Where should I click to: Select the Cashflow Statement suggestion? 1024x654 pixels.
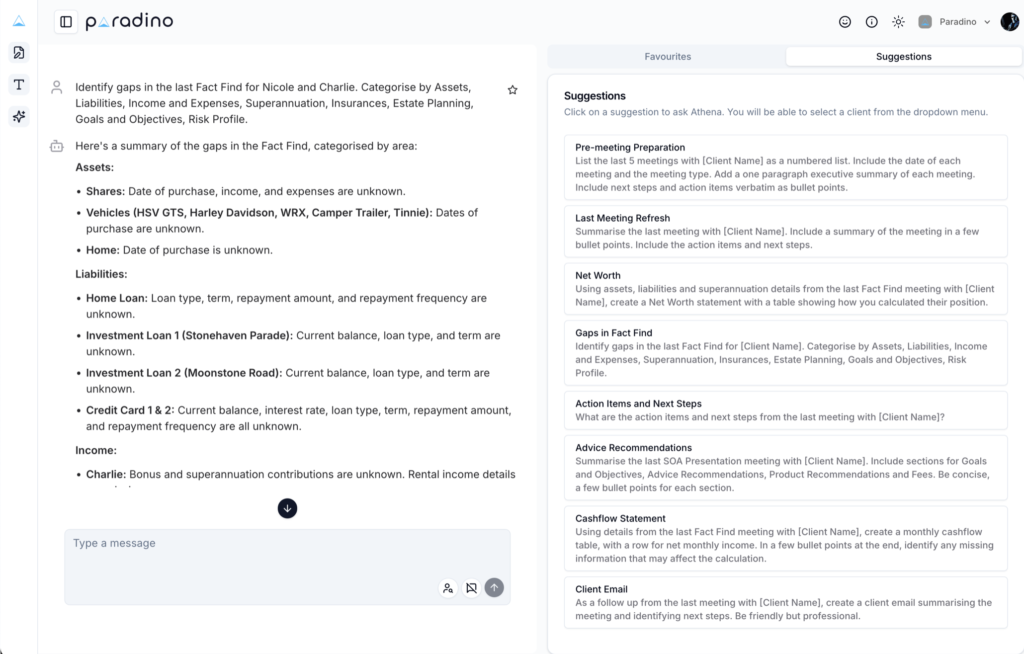coord(785,538)
